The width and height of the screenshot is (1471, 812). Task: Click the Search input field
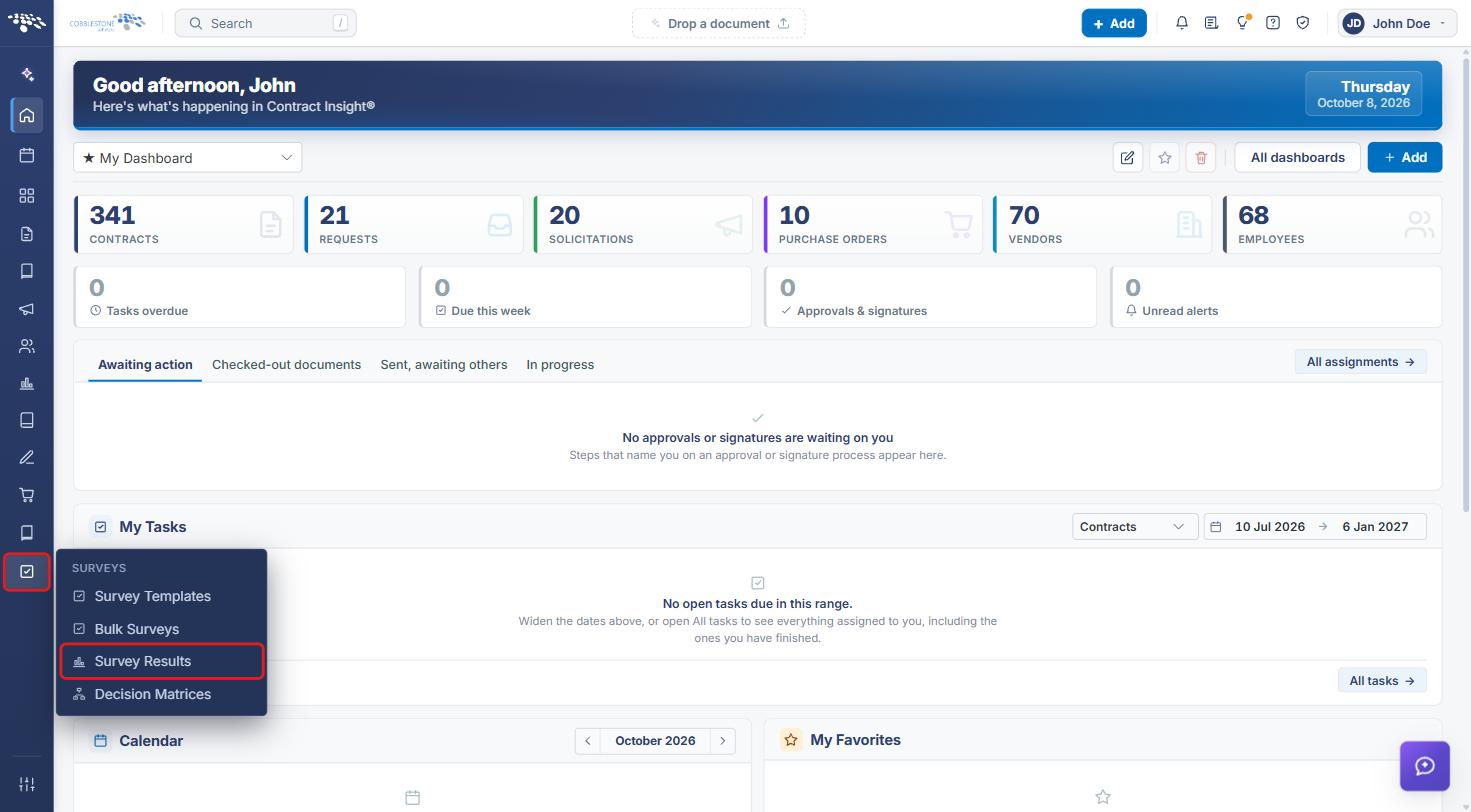[x=265, y=23]
